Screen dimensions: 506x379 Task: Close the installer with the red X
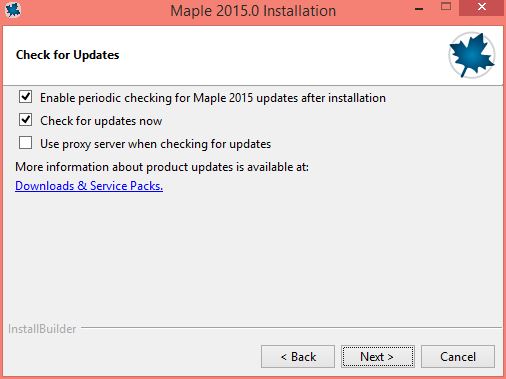(481, 7)
